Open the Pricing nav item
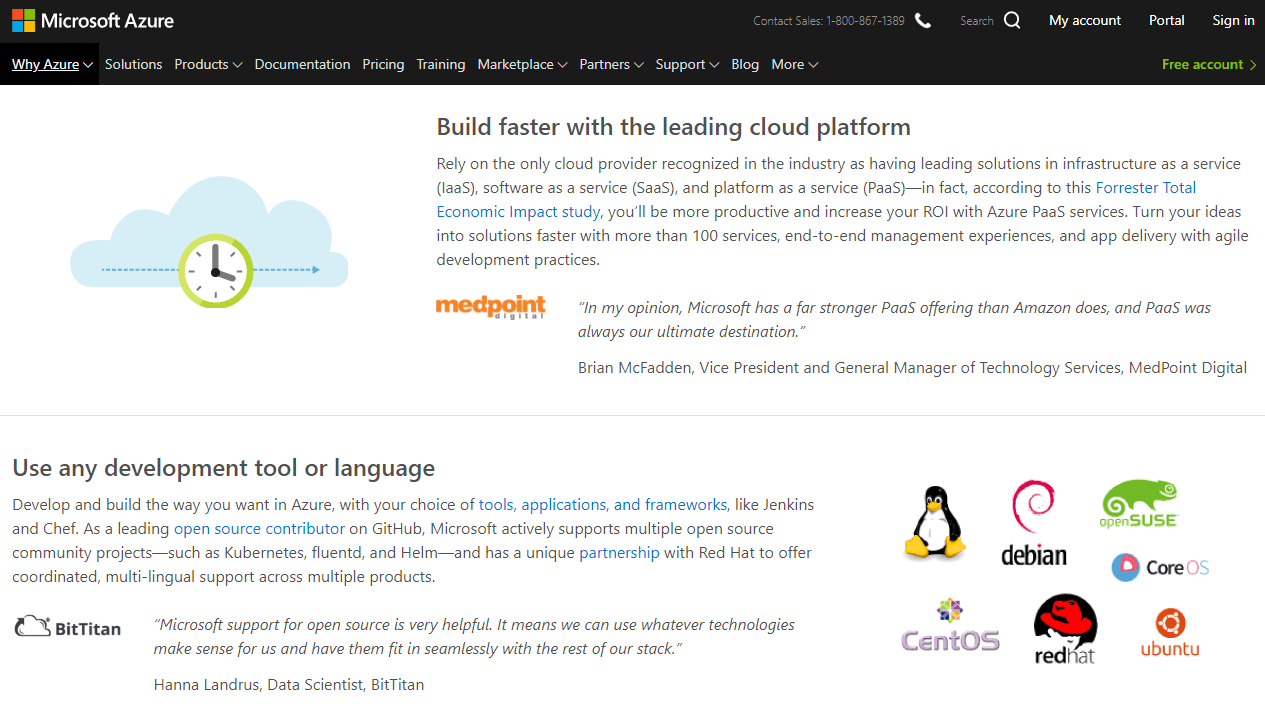The height and width of the screenshot is (714, 1265). (383, 64)
